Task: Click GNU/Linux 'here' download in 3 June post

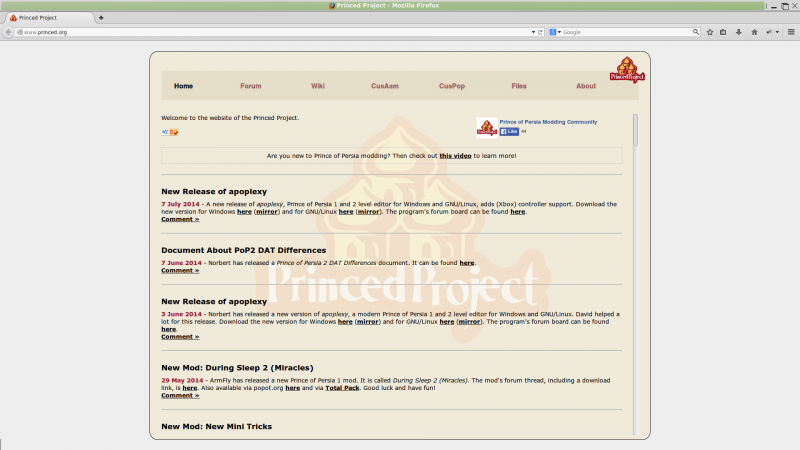Action: 446,322
